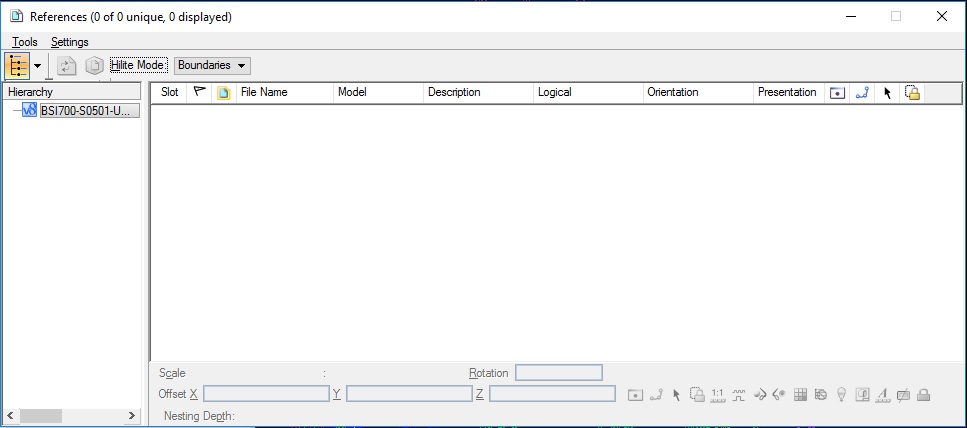Close the References dialog
The height and width of the screenshot is (428, 967).
942,17
